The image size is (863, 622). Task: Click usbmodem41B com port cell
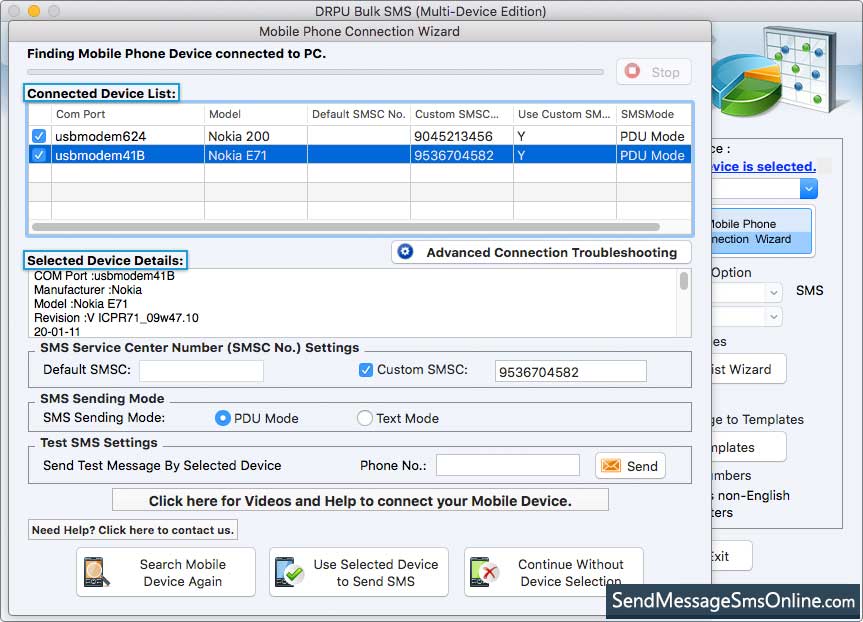tap(128, 155)
